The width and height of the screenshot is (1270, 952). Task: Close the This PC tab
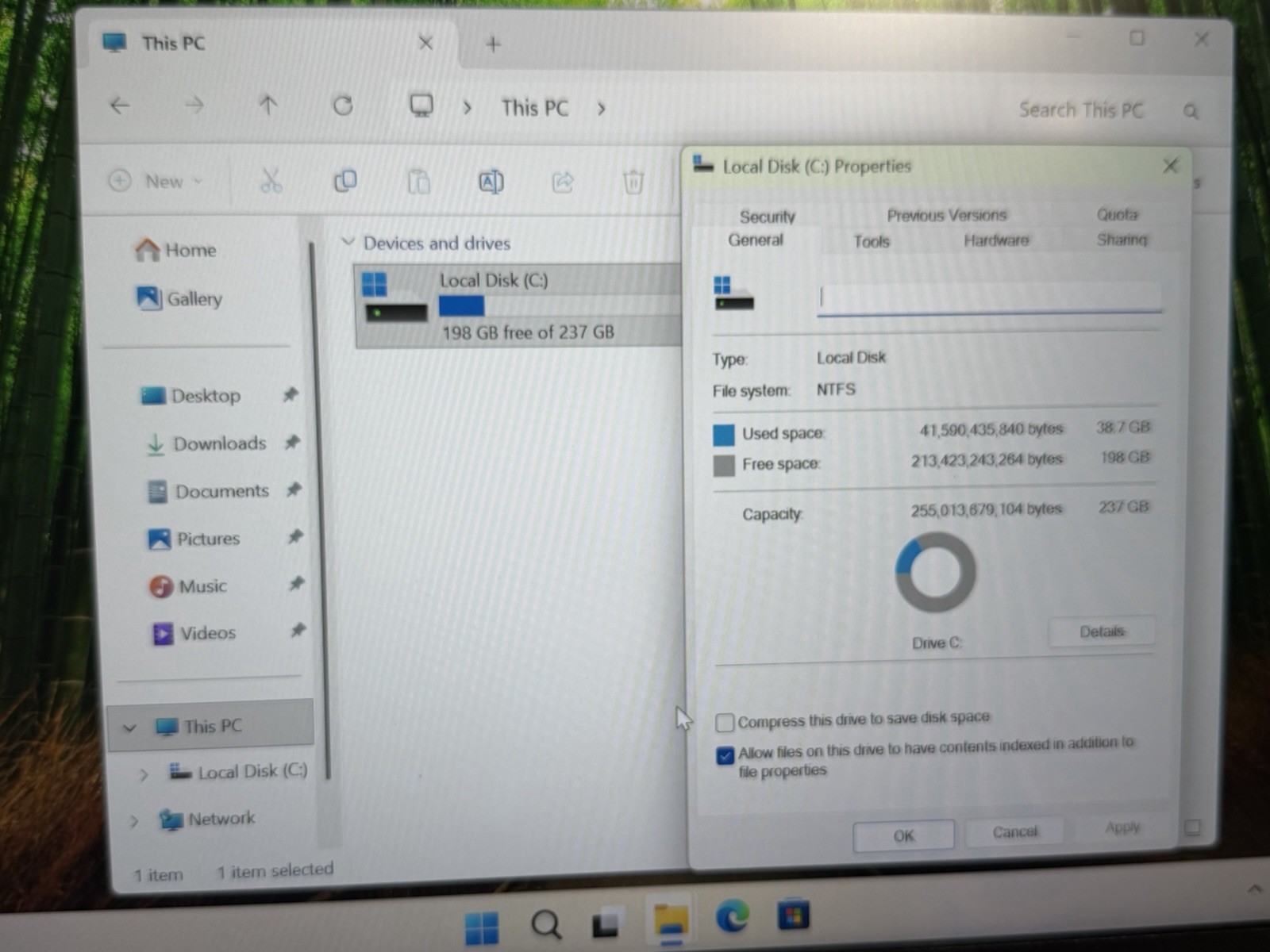pos(425,43)
